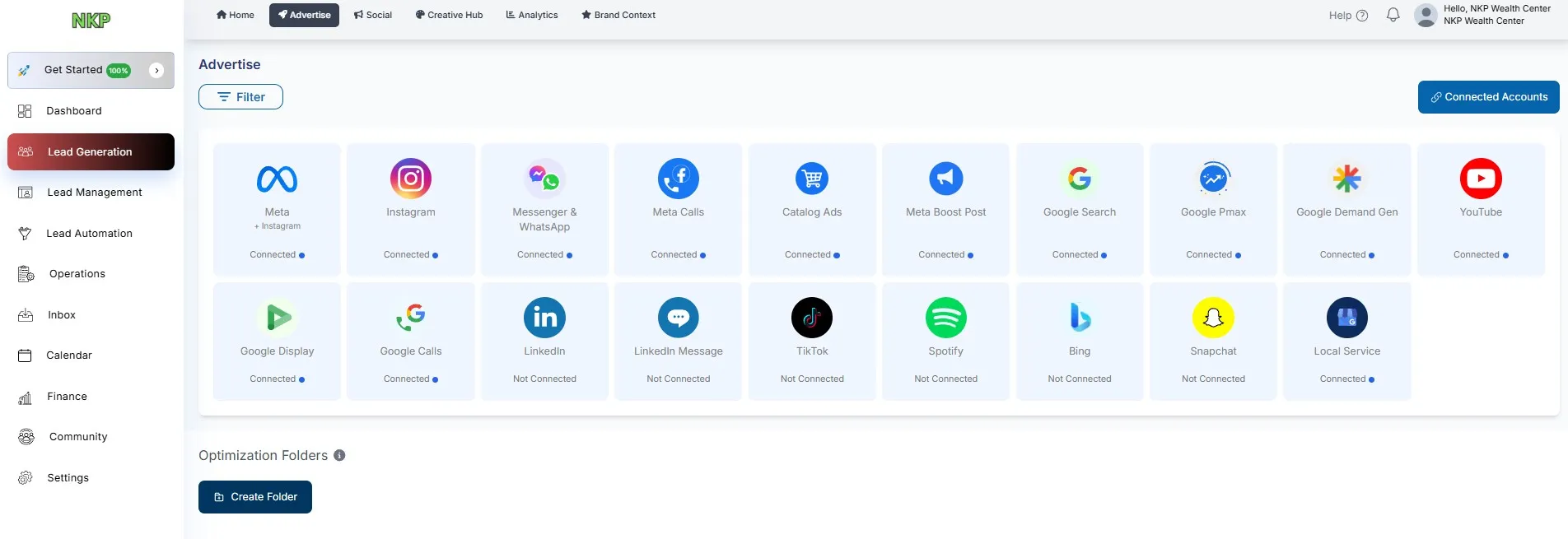The width and height of the screenshot is (1568, 539).
Task: Select the Google Calls icon
Action: tap(411, 318)
